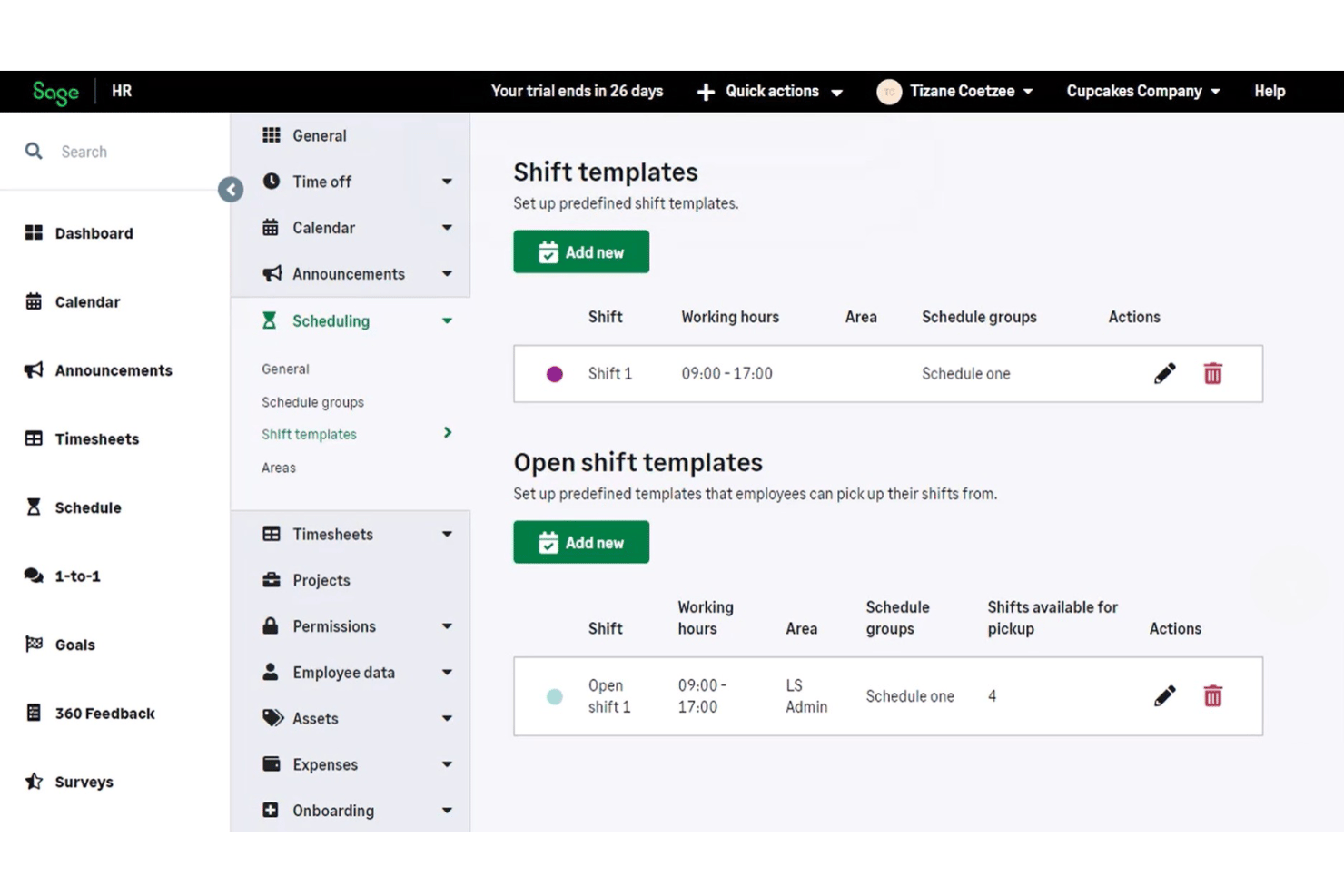Image resolution: width=1344 pixels, height=896 pixels.
Task: Click the Assets tags icon
Action: coord(272,717)
